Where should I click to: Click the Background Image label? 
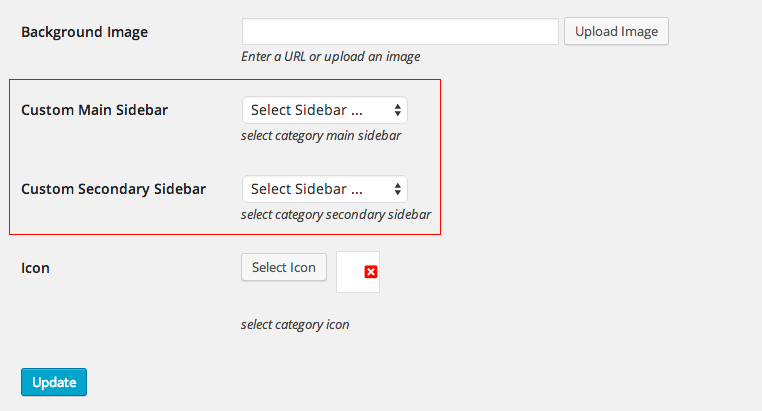(x=84, y=32)
